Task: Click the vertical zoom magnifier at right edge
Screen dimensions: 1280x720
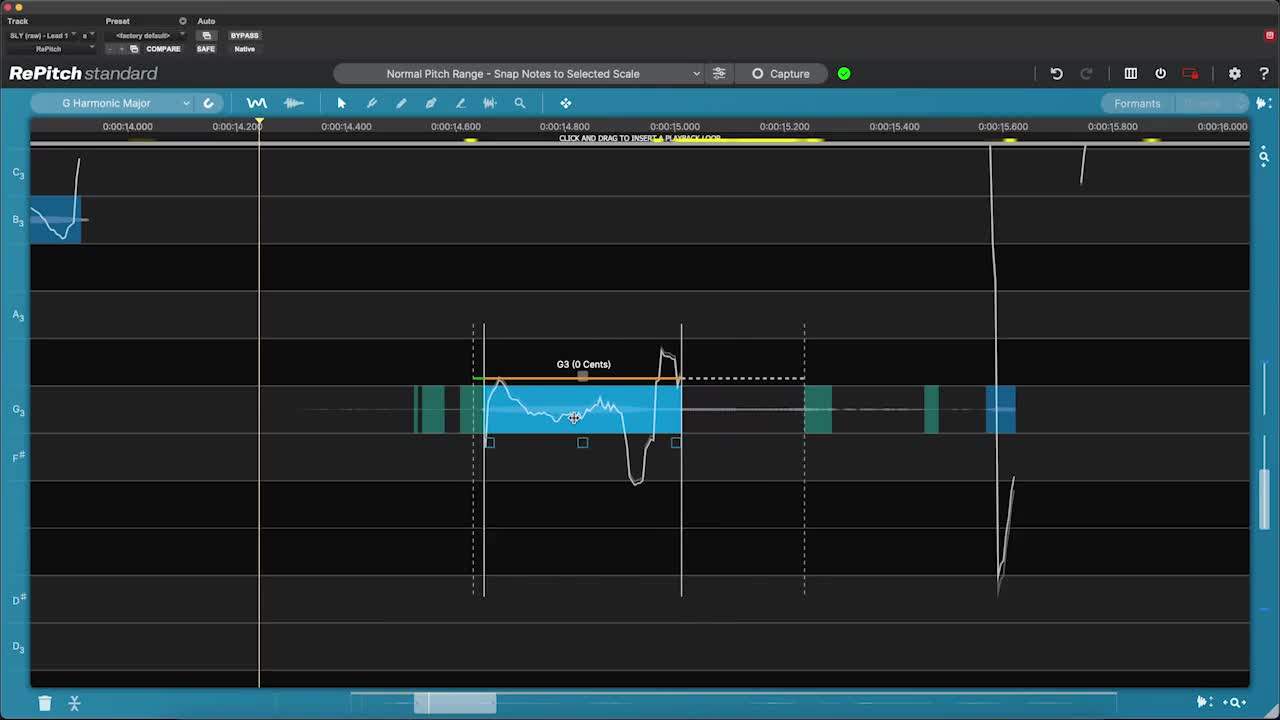Action: click(x=1264, y=156)
